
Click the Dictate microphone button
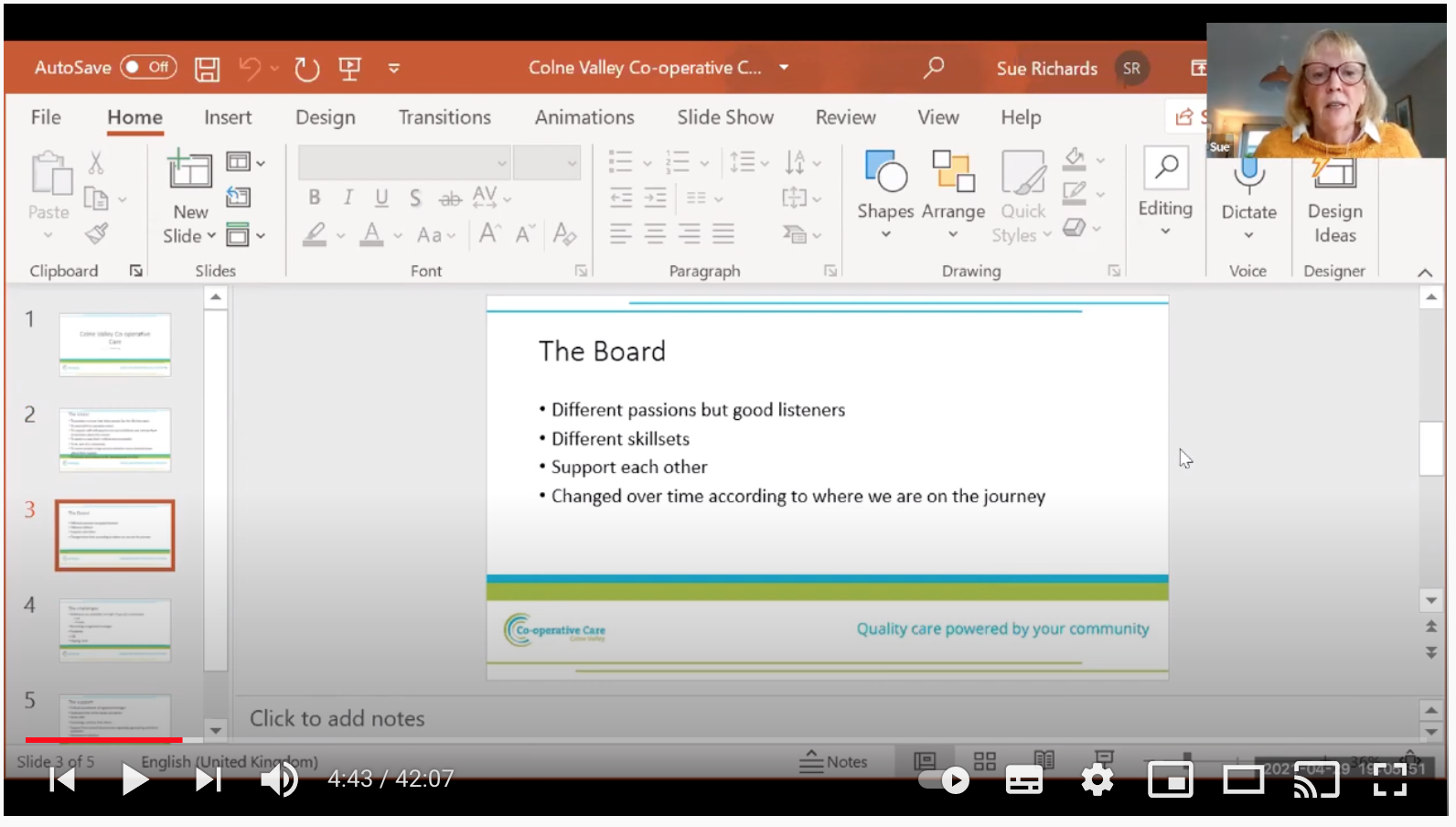[x=1249, y=197]
